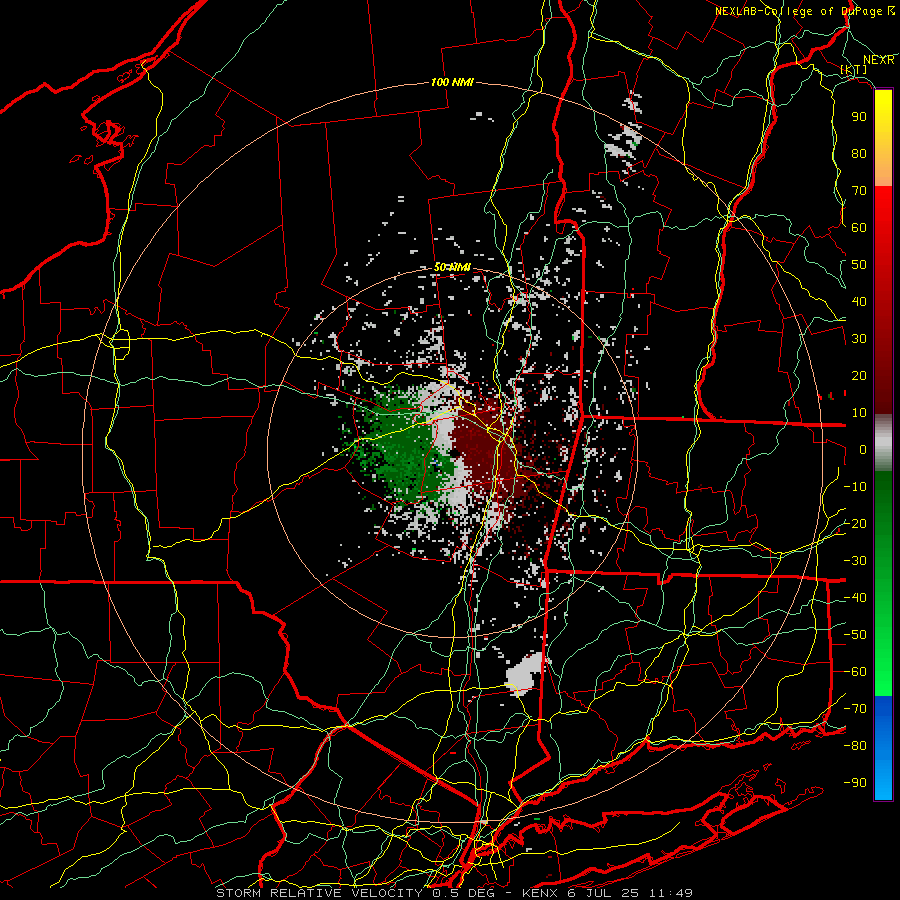Click the 20 value on the velocity scale
Screen dimensions: 900x900
click(859, 375)
